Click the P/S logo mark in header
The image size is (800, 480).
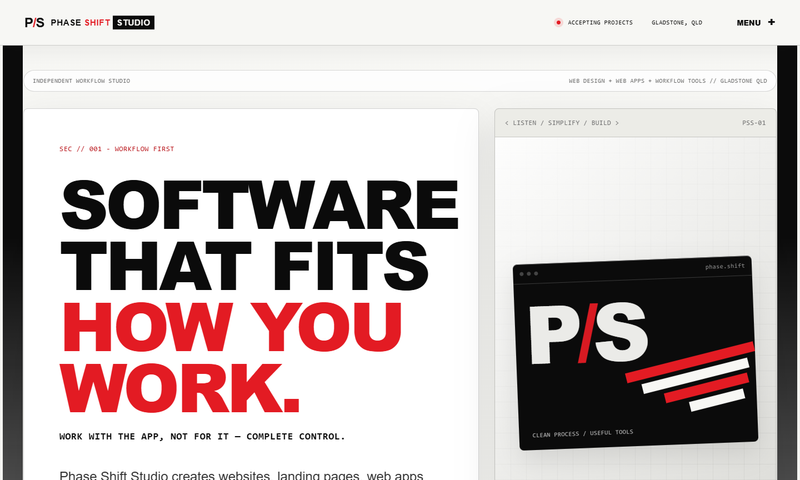coord(35,22)
